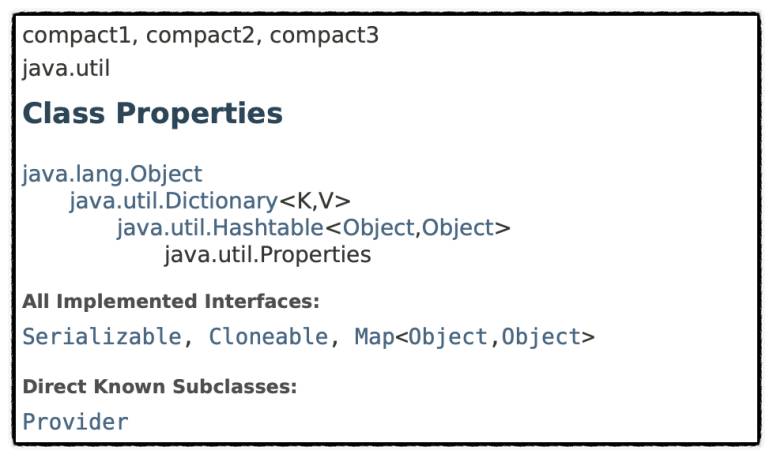Click java.util.Properties in the inheritance tree
This screenshot has height=458, width=773.
[x=268, y=255]
